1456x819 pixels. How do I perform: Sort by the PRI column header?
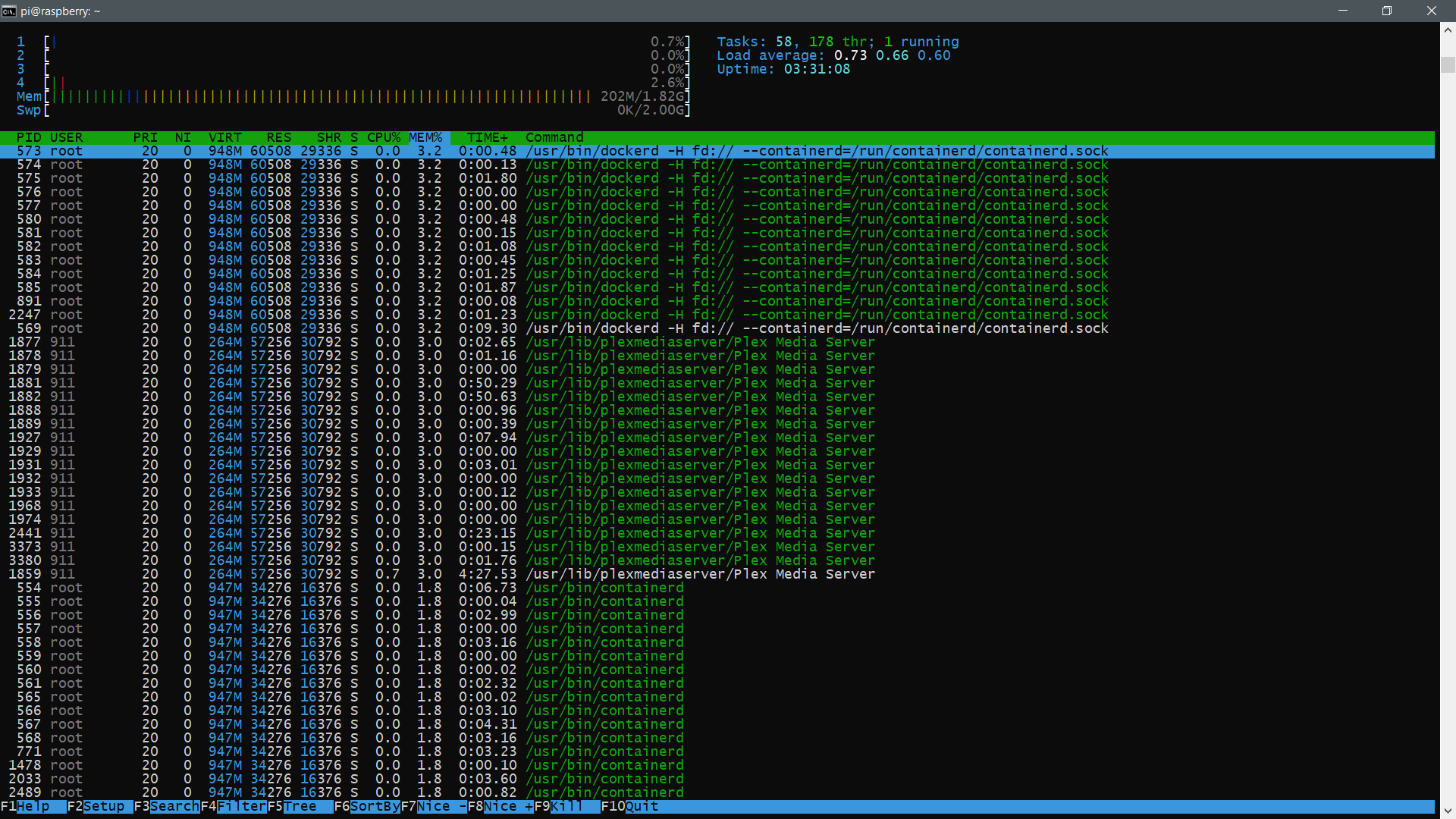click(146, 137)
